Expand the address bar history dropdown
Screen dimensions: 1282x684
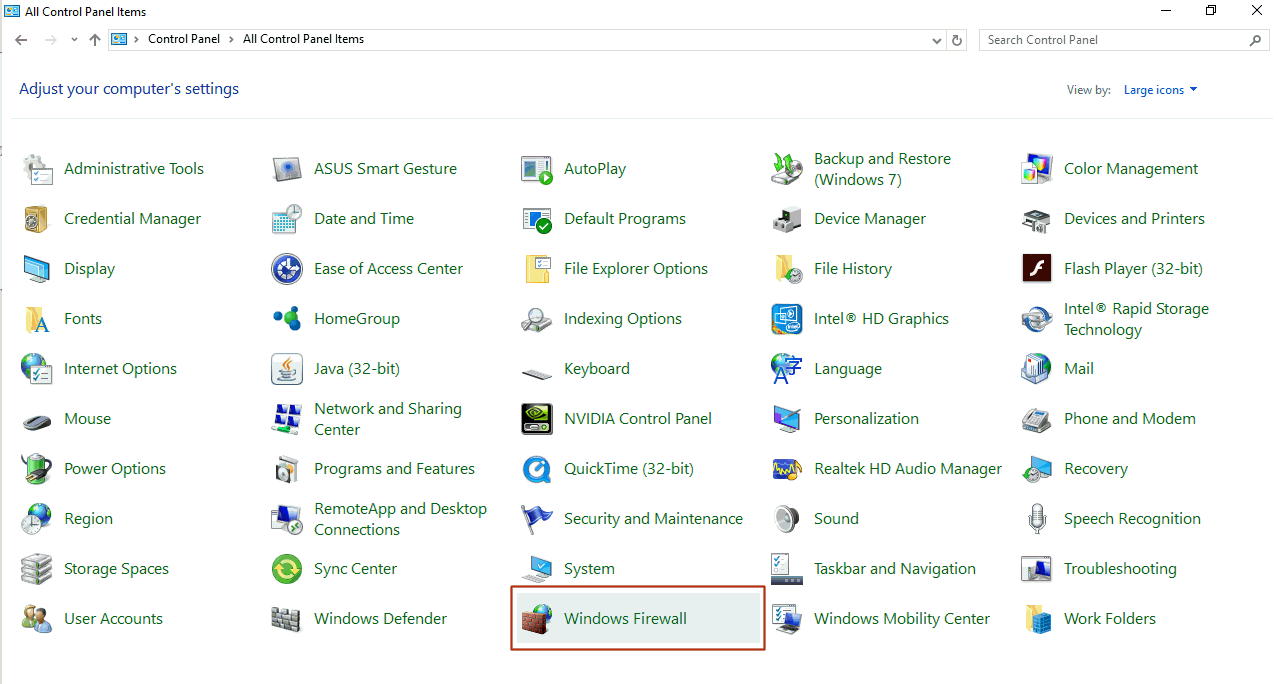(x=937, y=40)
